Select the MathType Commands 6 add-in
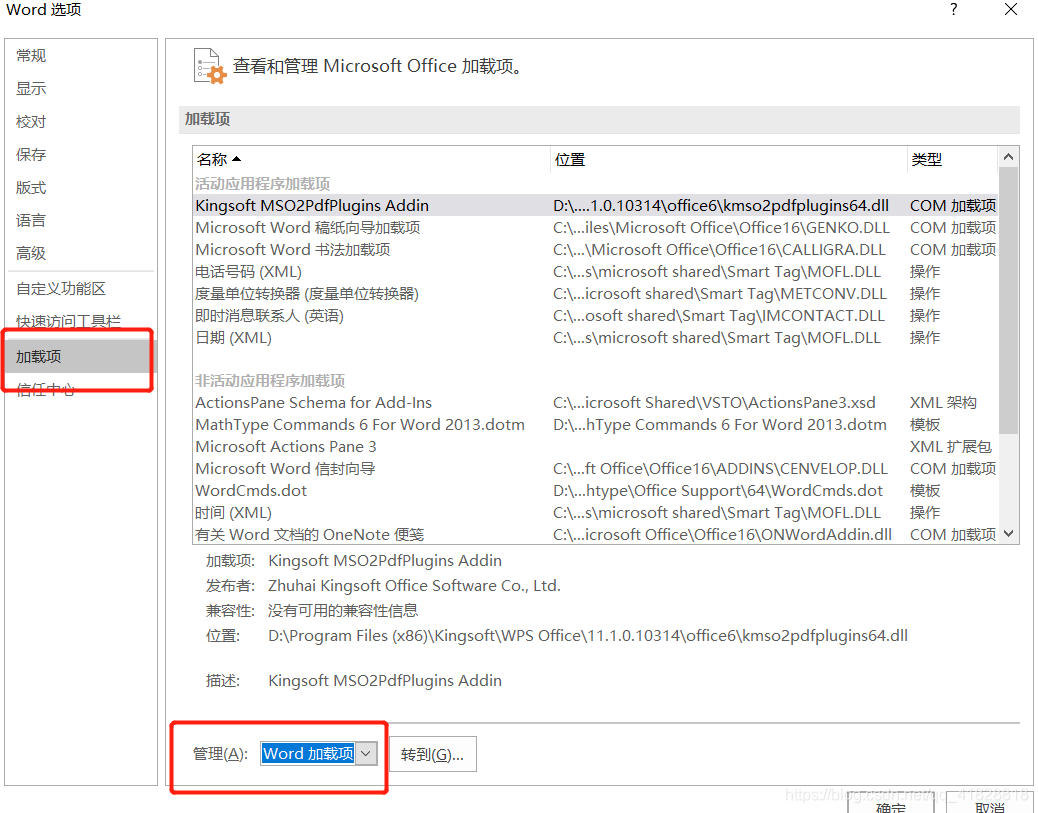 click(x=360, y=424)
